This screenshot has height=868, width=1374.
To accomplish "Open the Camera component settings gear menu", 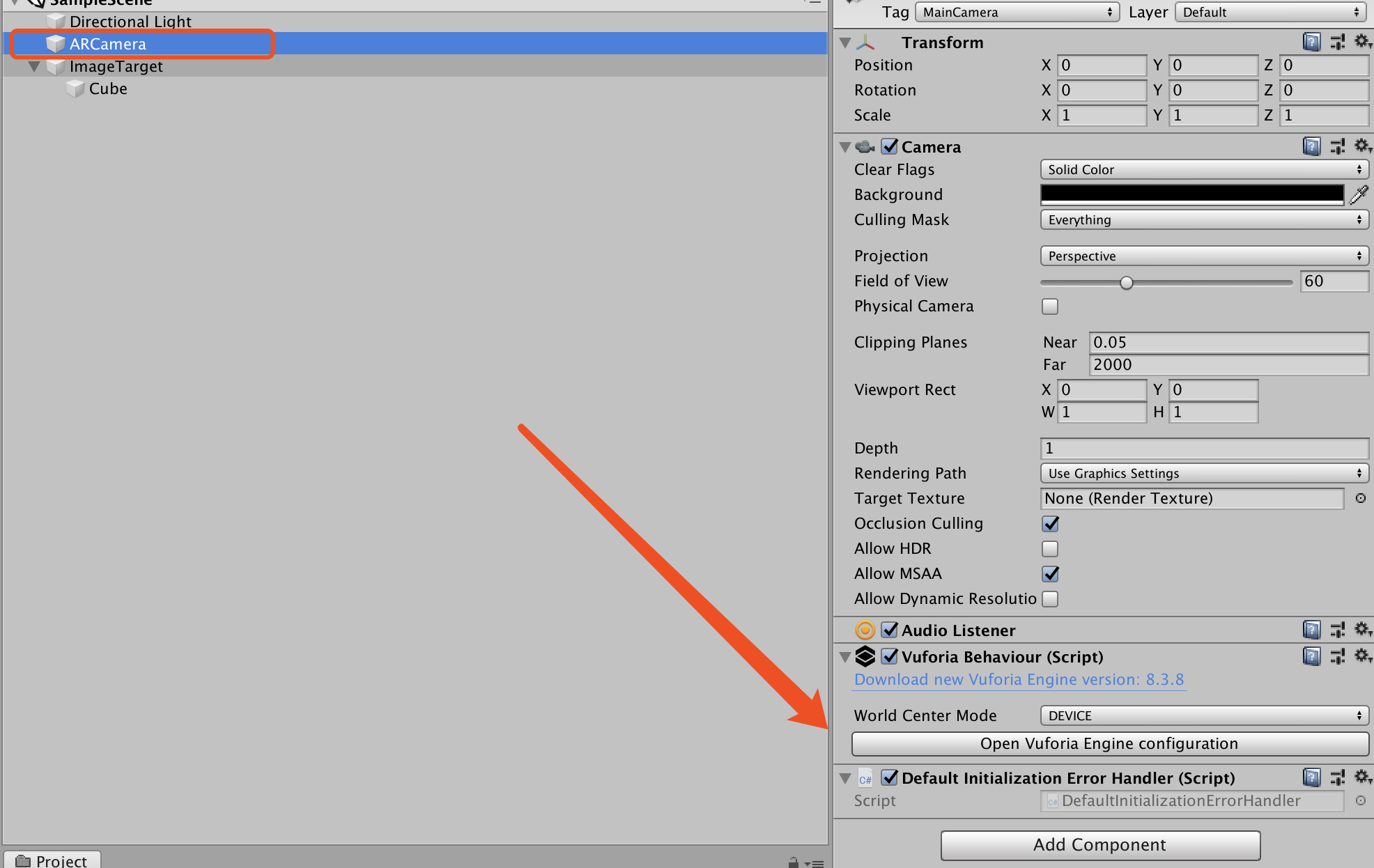I will [x=1362, y=146].
